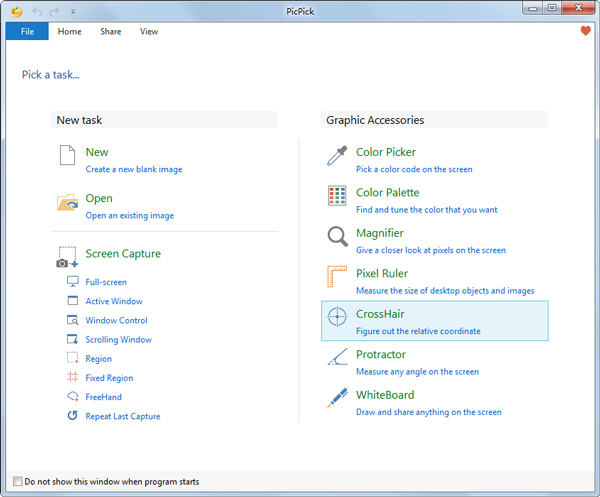Choose Fixed Region capture link

(x=109, y=378)
